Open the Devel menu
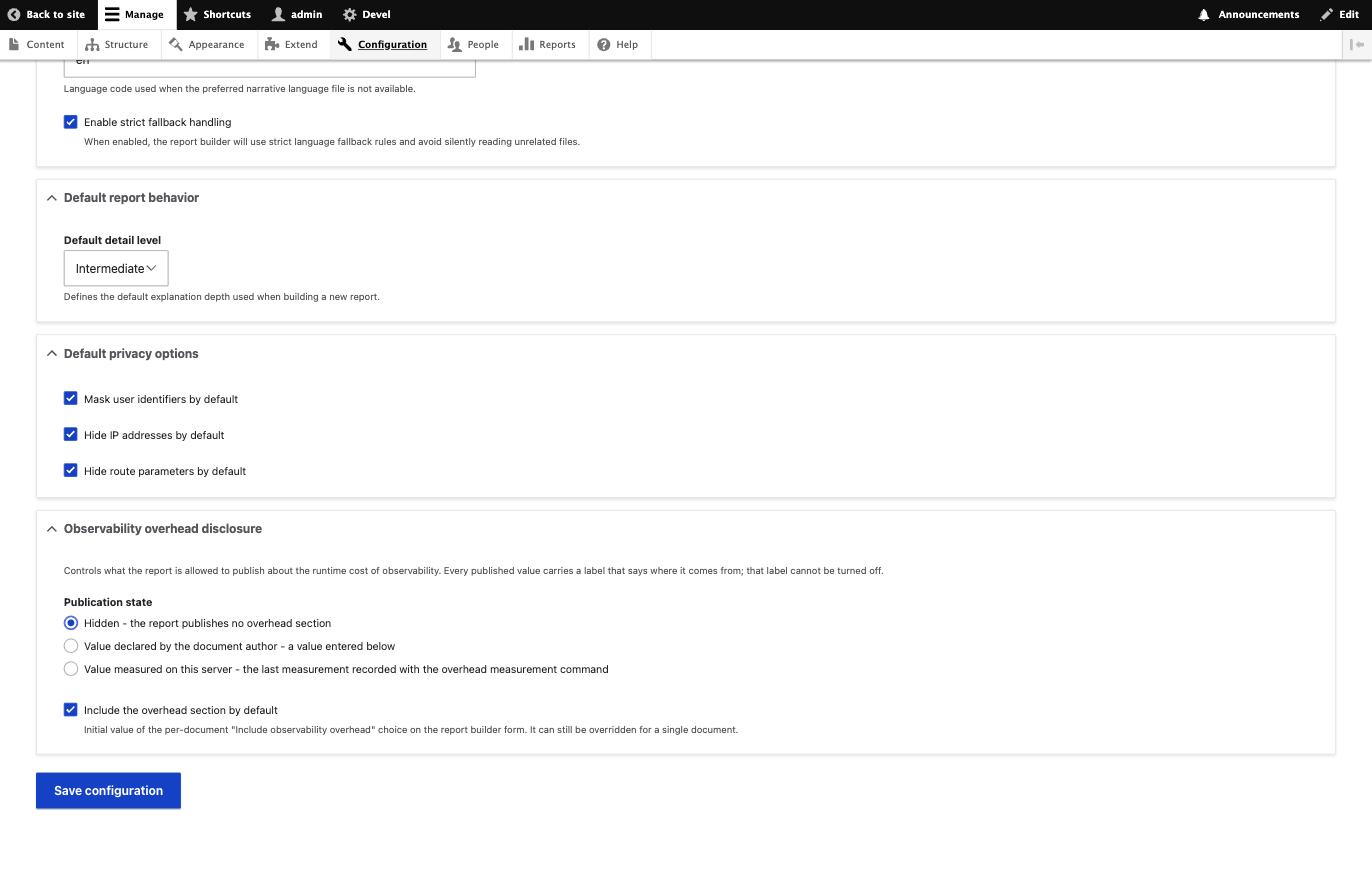This screenshot has height=882, width=1372. 366,15
